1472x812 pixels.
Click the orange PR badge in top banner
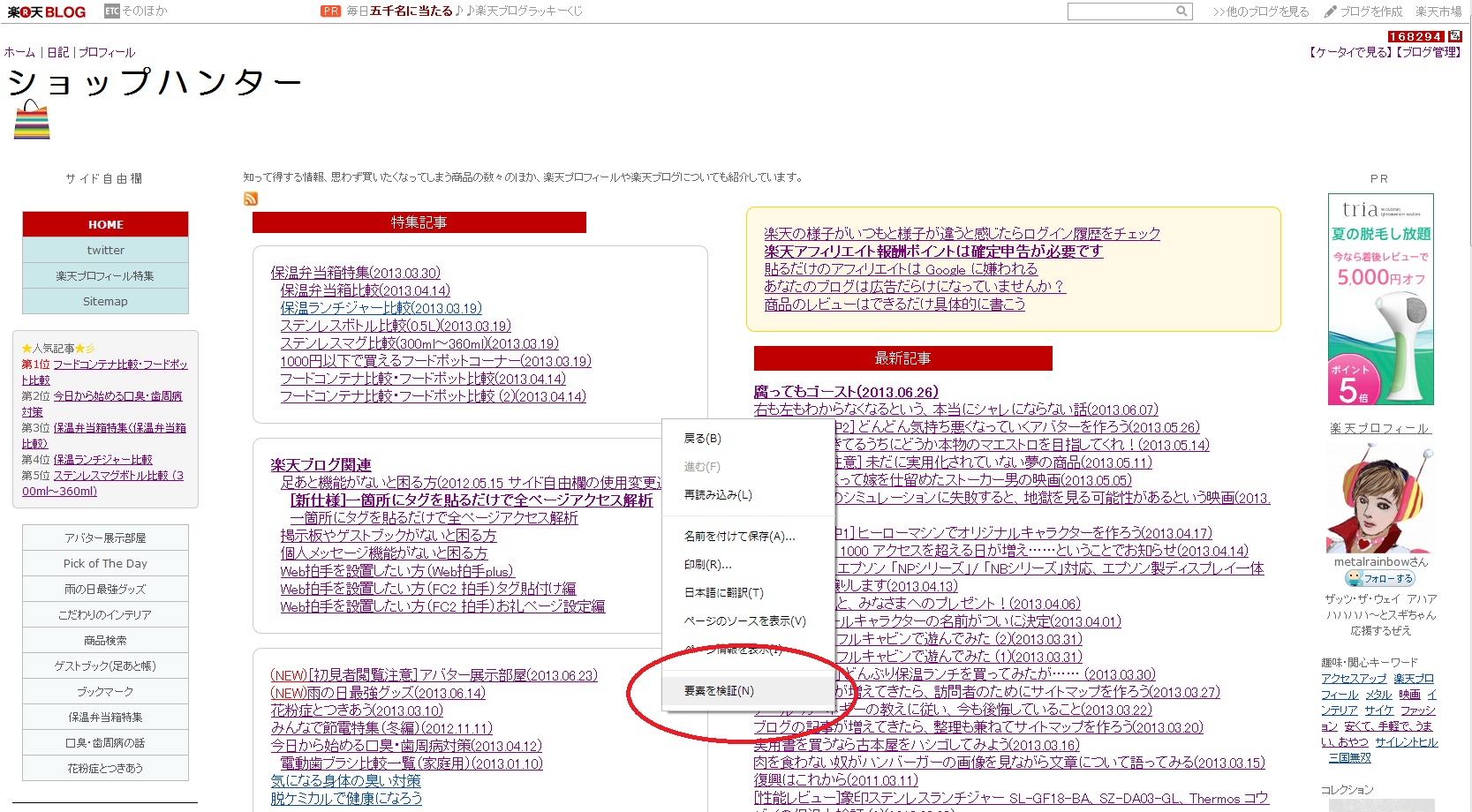[330, 11]
